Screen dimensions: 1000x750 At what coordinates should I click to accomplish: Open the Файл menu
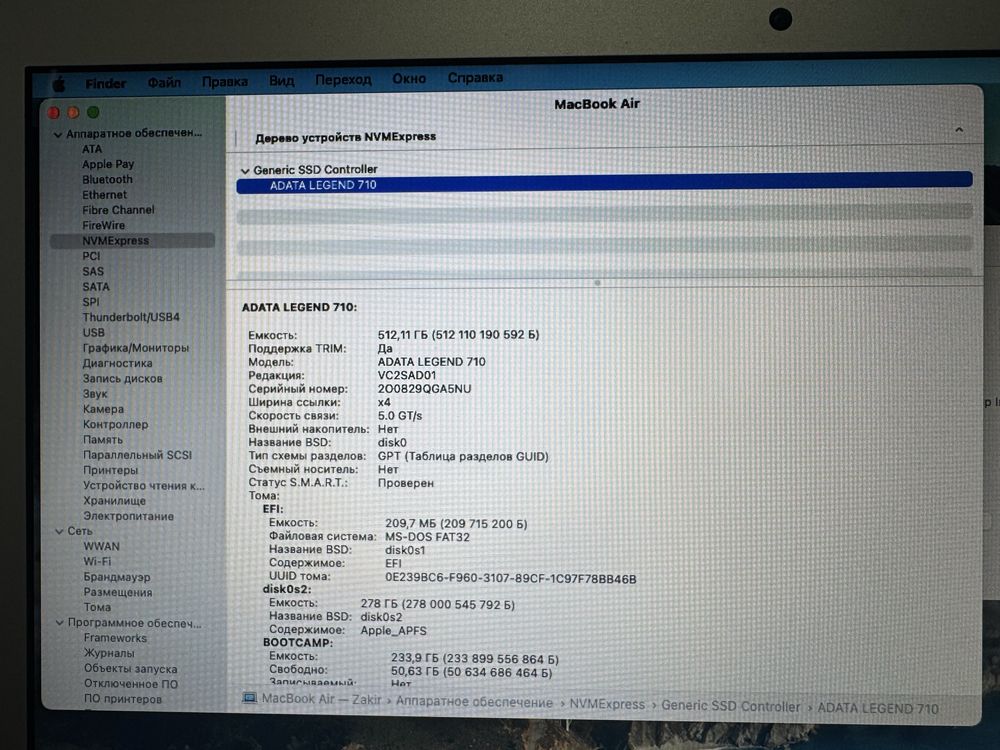pyautogui.click(x=165, y=83)
